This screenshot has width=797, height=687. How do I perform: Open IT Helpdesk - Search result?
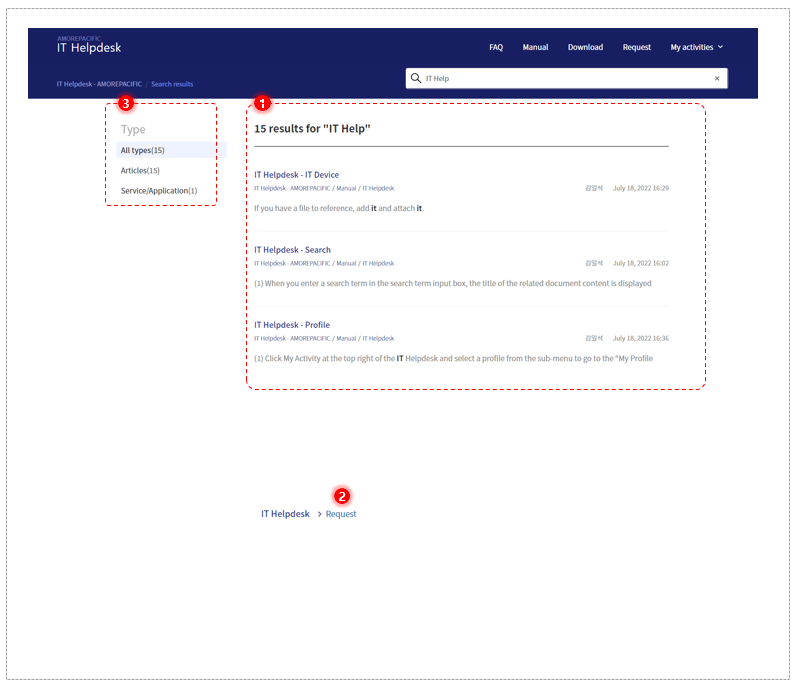(292, 249)
